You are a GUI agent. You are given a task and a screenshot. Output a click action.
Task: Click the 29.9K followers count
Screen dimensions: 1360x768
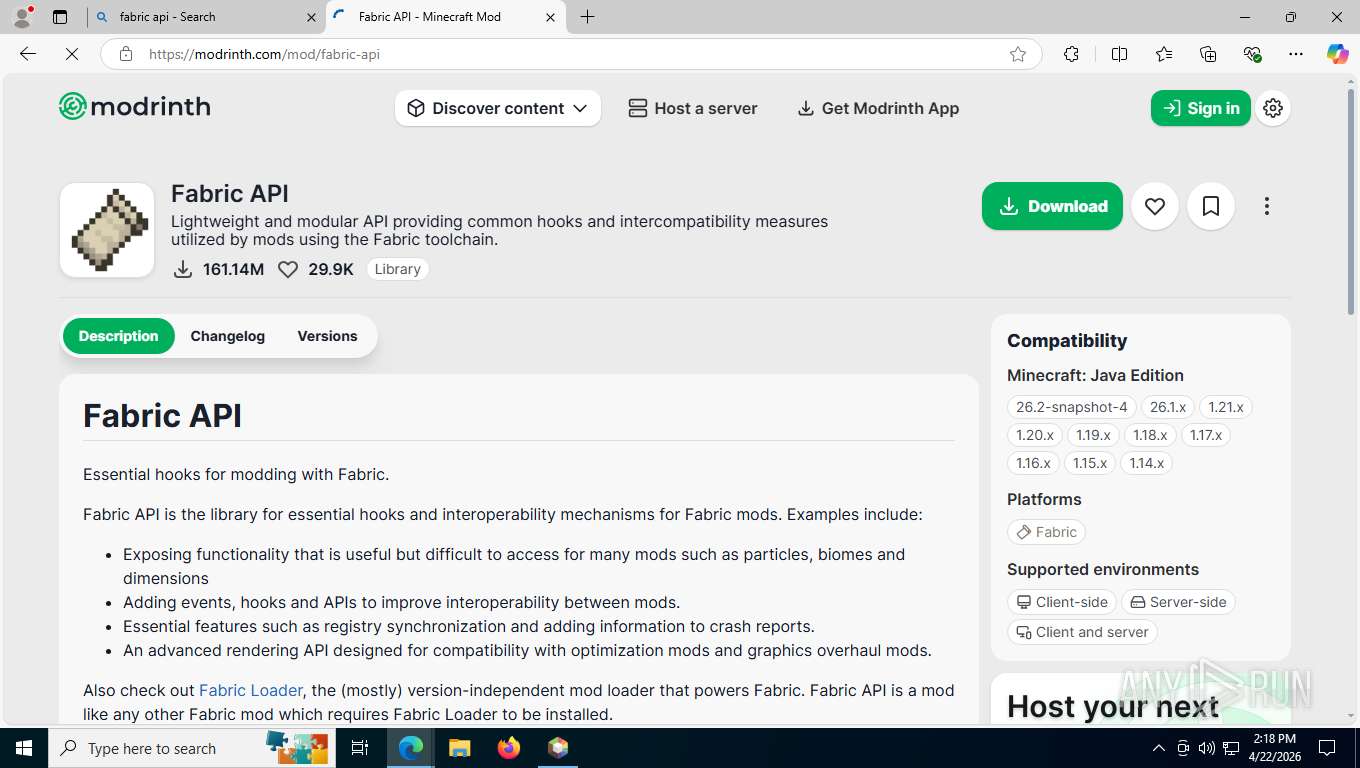(x=316, y=269)
